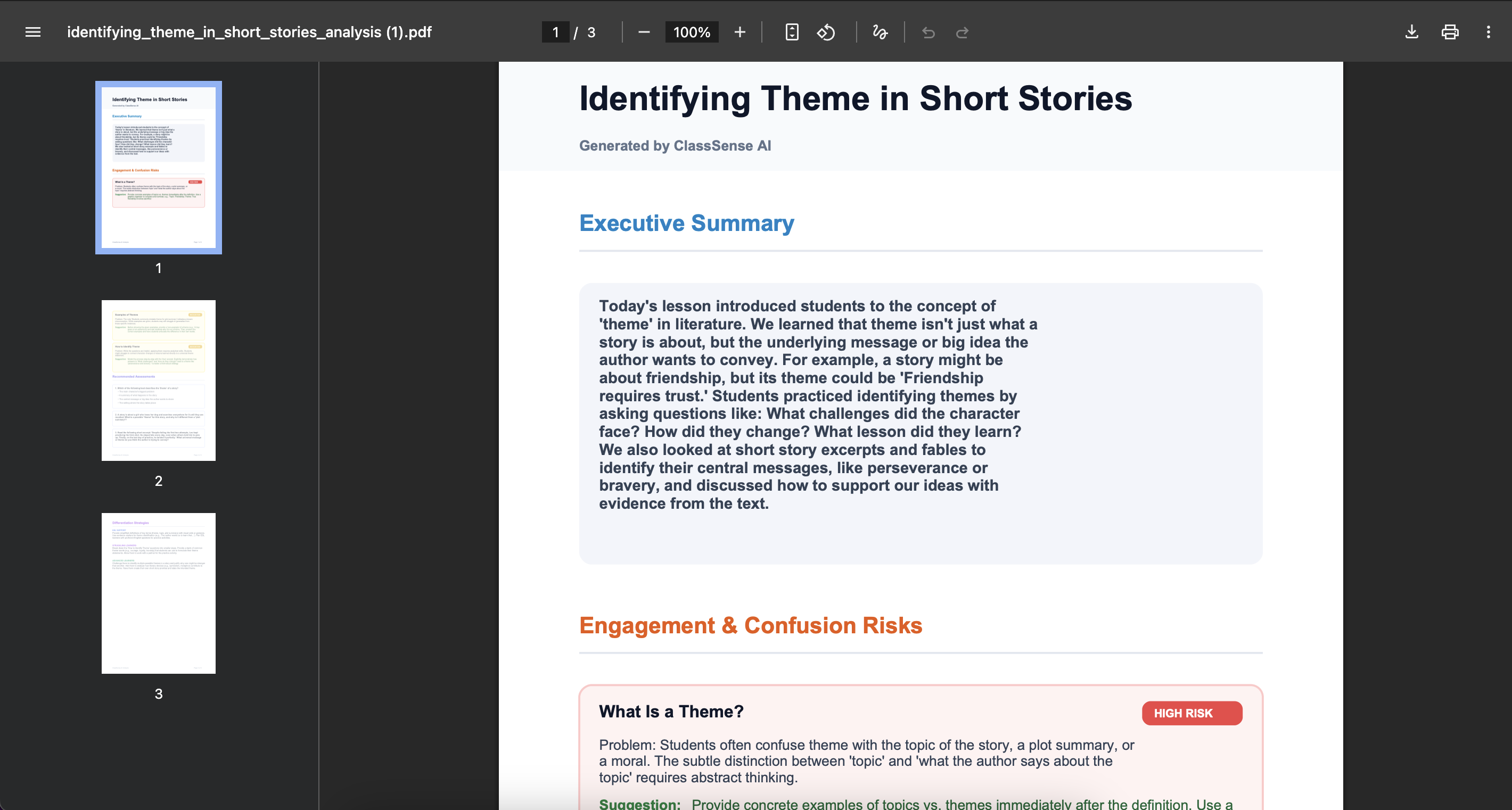The width and height of the screenshot is (1512, 810).
Task: Select the draw annotation tool
Action: pyautogui.click(x=880, y=32)
